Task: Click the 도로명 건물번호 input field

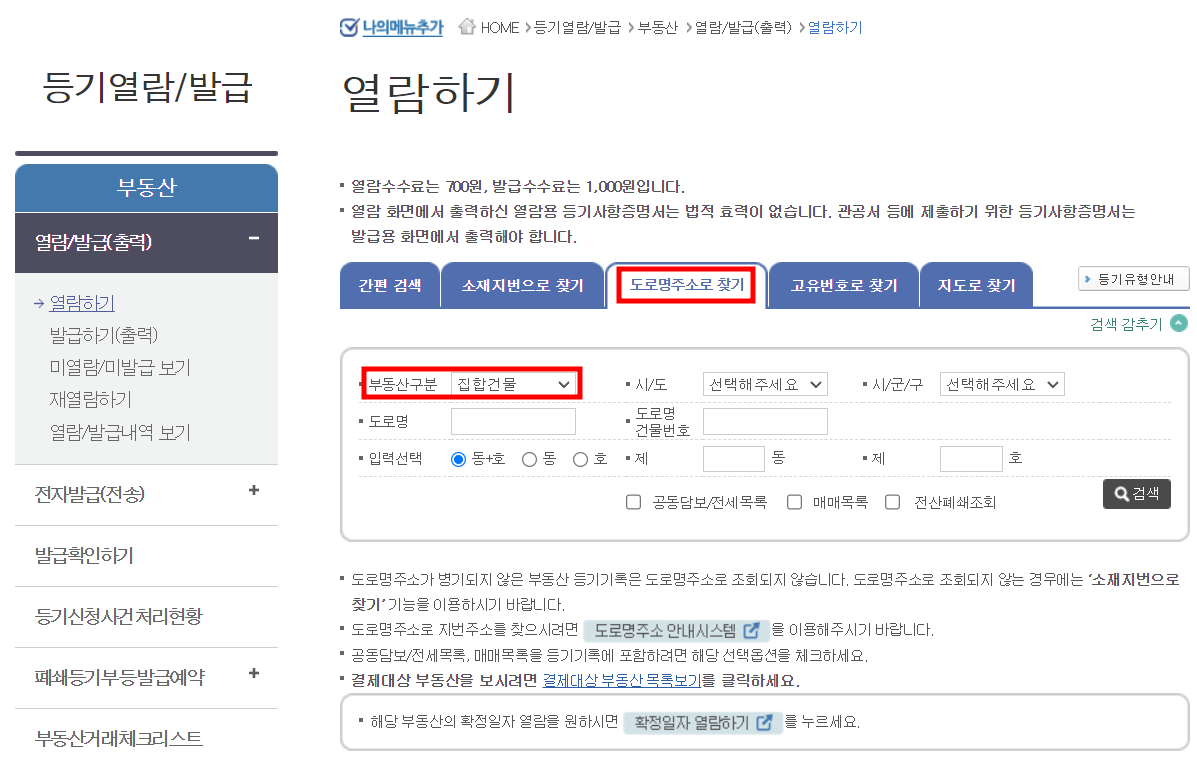Action: 765,421
